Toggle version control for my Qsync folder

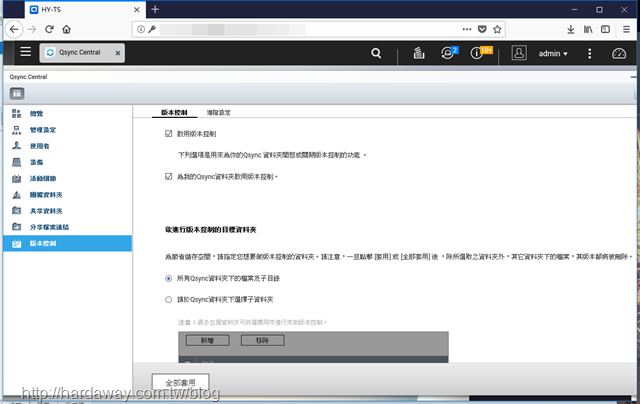pyautogui.click(x=168, y=176)
